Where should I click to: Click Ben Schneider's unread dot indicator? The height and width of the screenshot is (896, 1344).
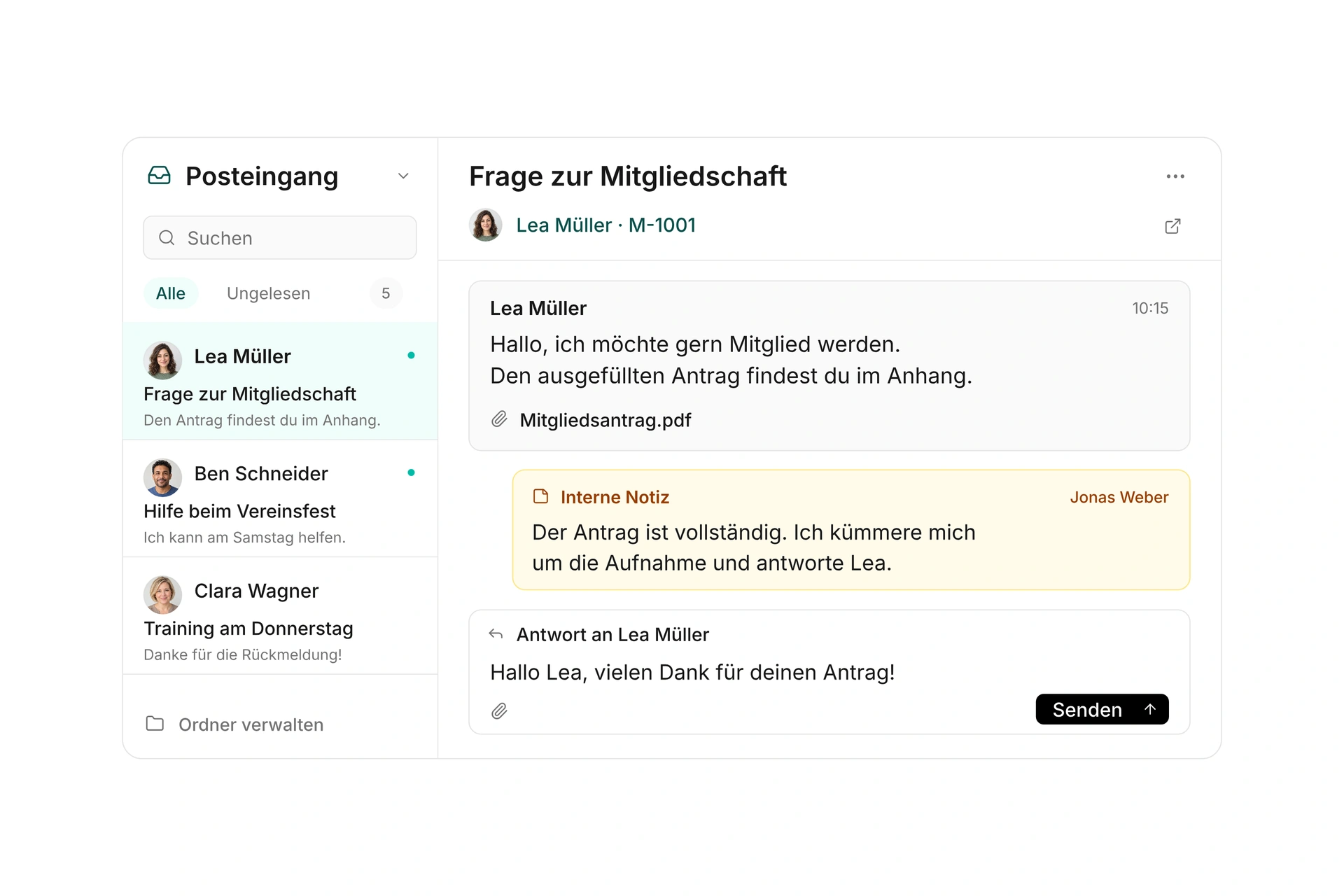click(411, 472)
